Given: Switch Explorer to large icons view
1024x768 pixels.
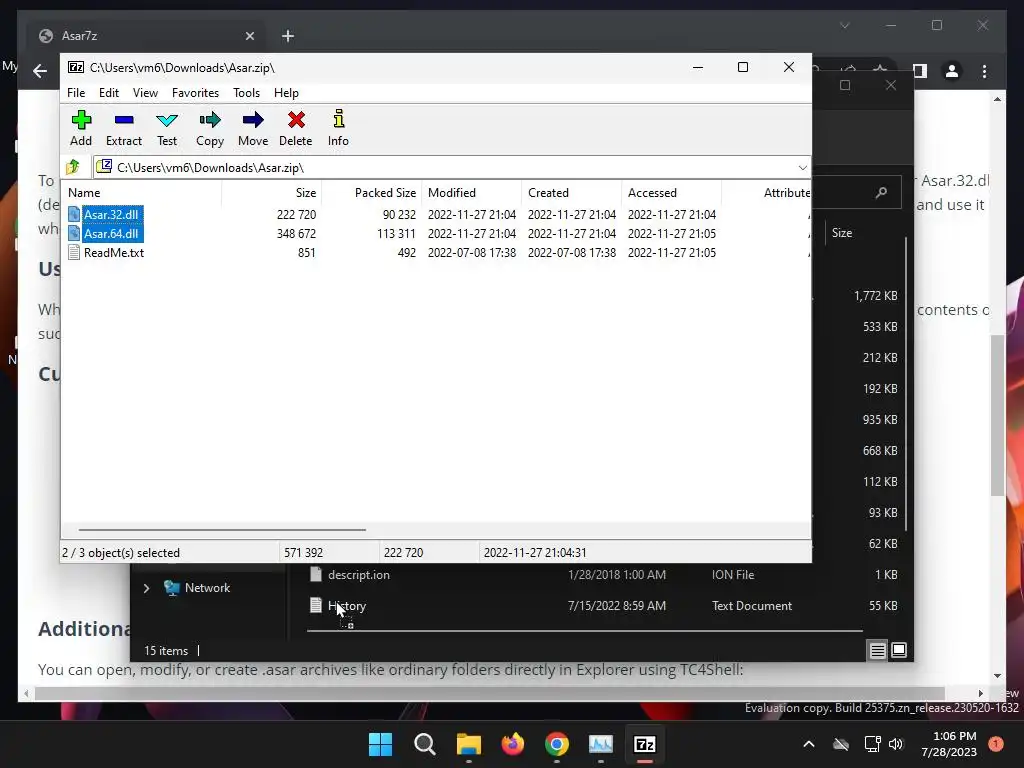Looking at the screenshot, I should pyautogui.click(x=899, y=650).
